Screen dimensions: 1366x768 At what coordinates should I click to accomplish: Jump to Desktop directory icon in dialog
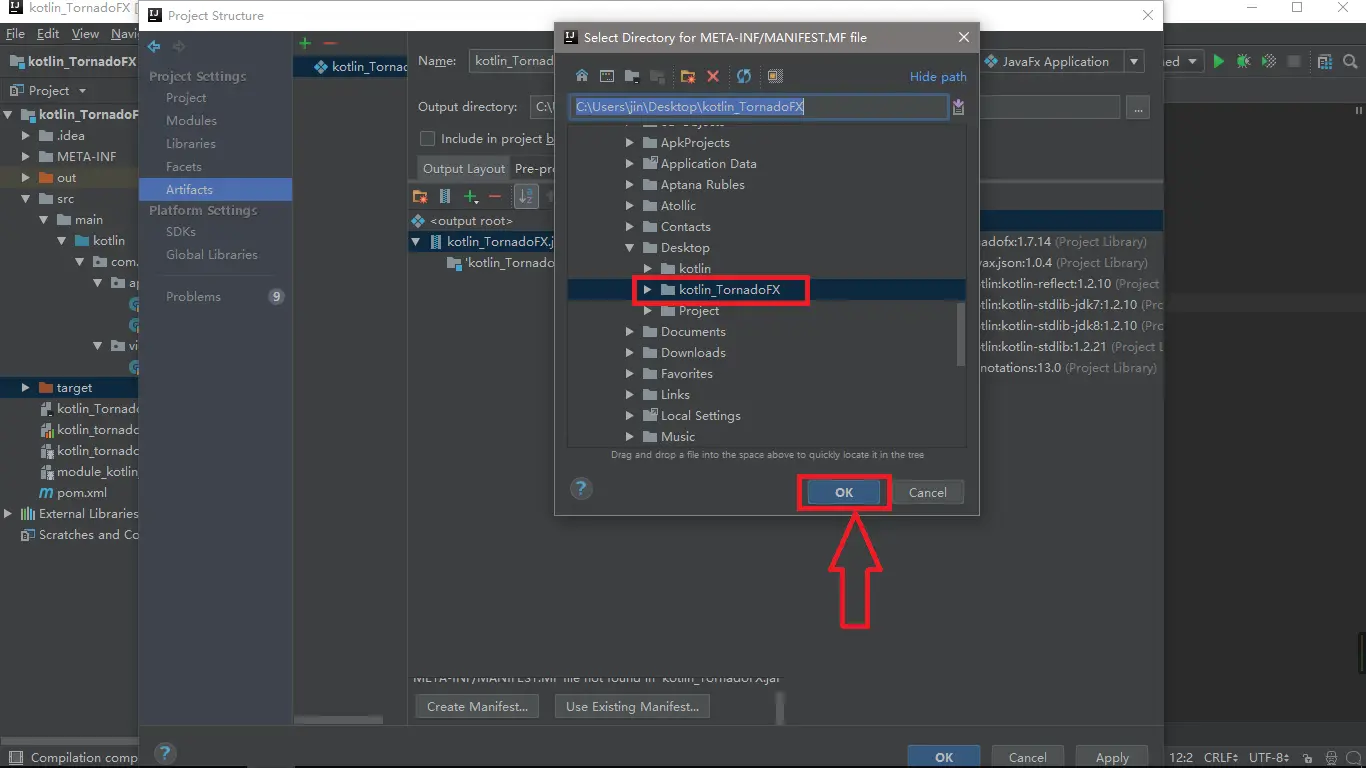click(x=607, y=76)
